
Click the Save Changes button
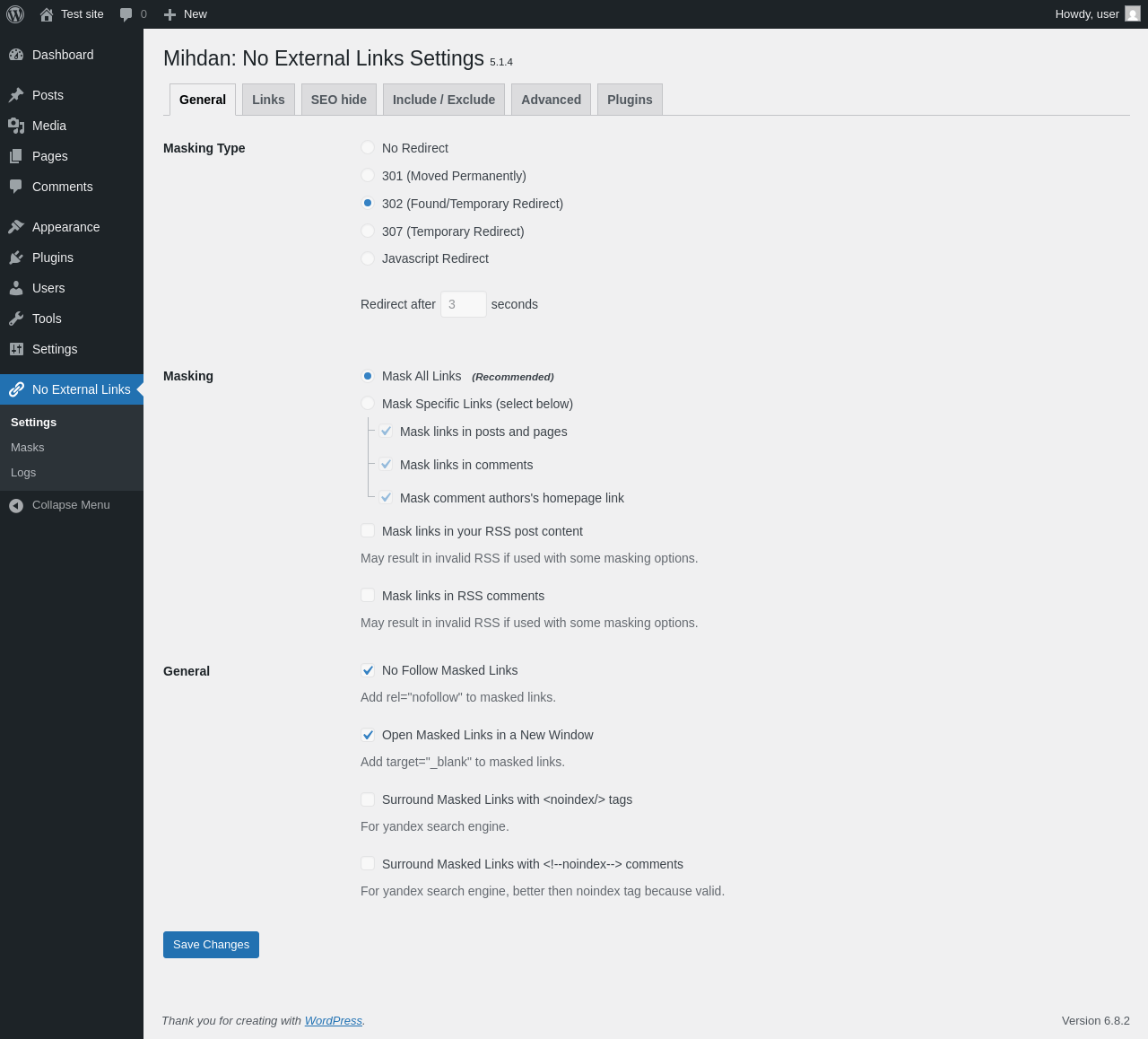[211, 945]
